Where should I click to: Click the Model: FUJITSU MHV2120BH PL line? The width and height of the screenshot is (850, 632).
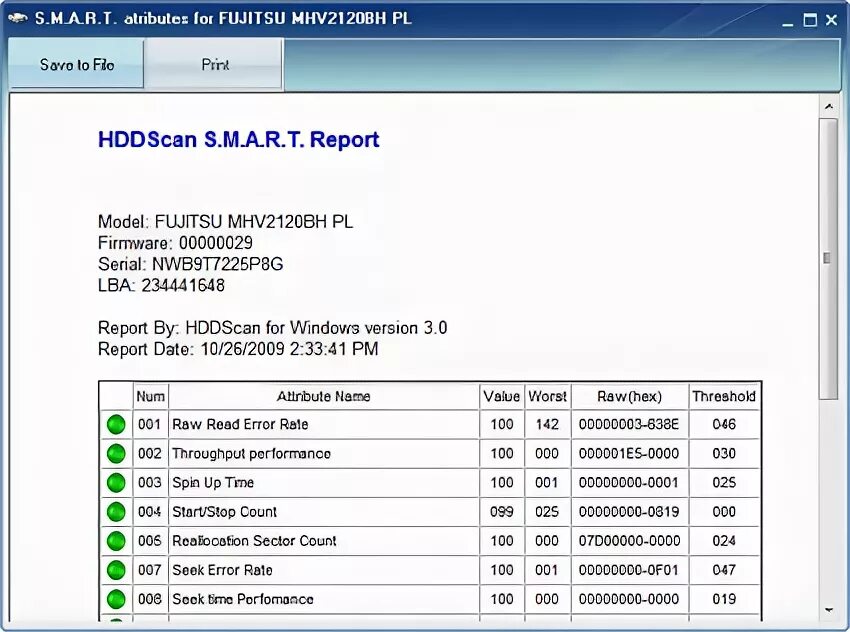pos(226,222)
